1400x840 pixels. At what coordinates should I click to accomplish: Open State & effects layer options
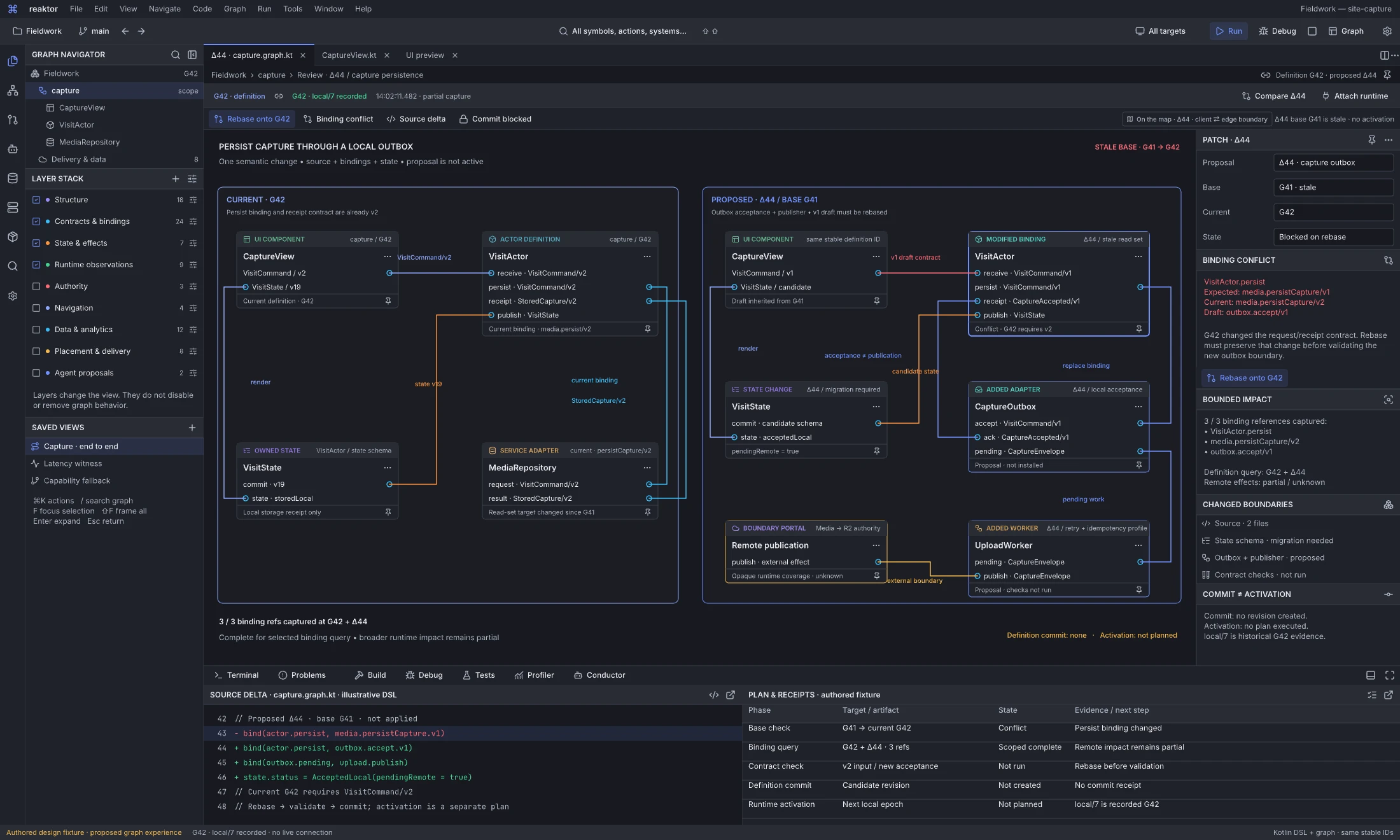pos(193,243)
